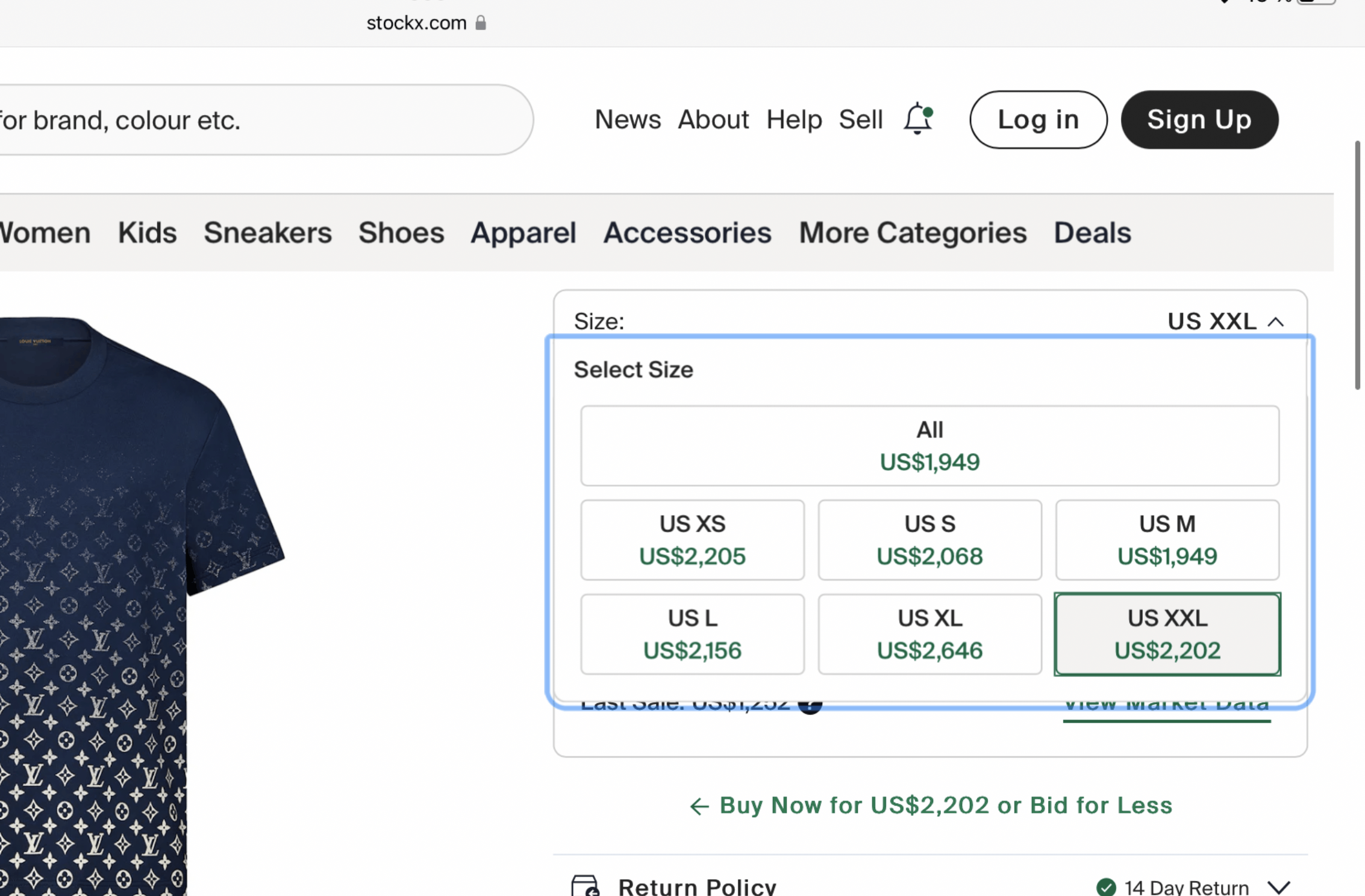Viewport: 1365px width, 896px height.
Task: Click the green 14 Day Return checkmark icon
Action: (1106, 887)
